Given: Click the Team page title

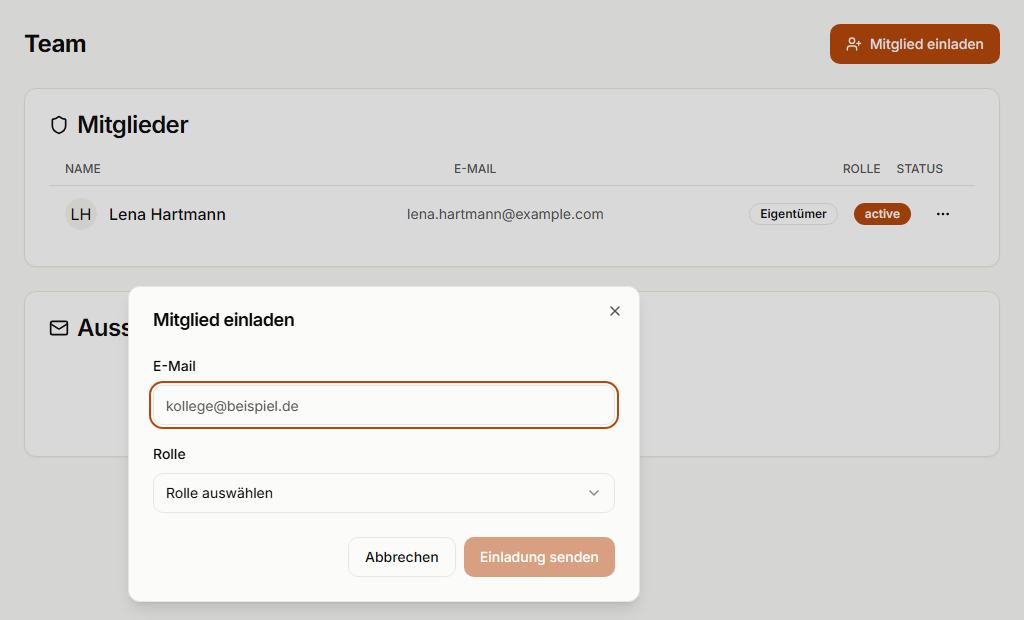Looking at the screenshot, I should 56,44.
